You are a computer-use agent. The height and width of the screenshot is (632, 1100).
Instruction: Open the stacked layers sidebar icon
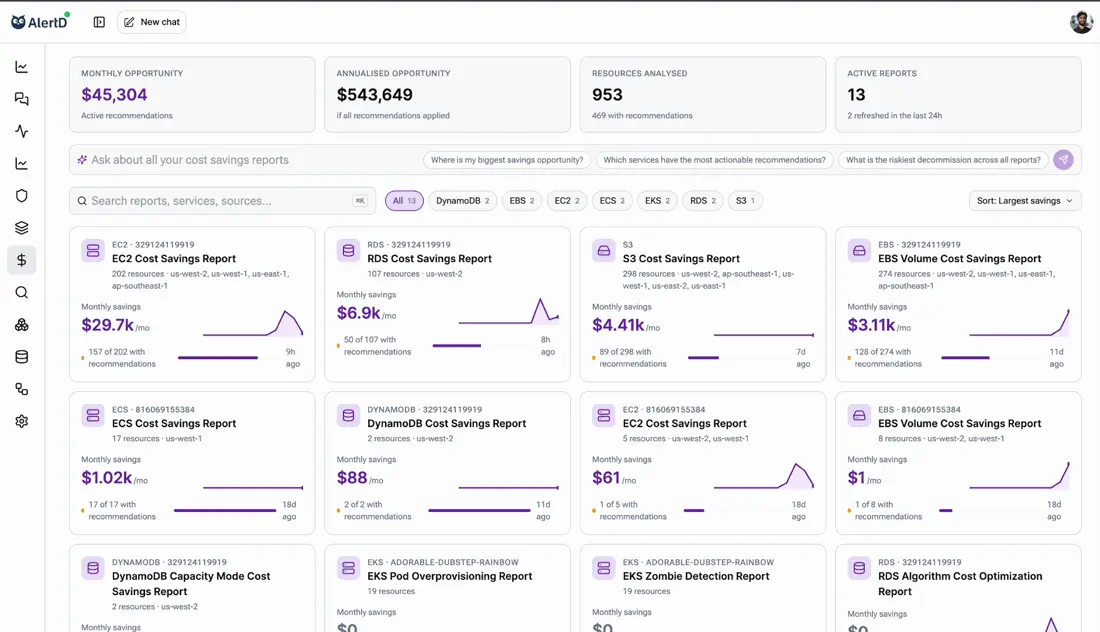(22, 228)
